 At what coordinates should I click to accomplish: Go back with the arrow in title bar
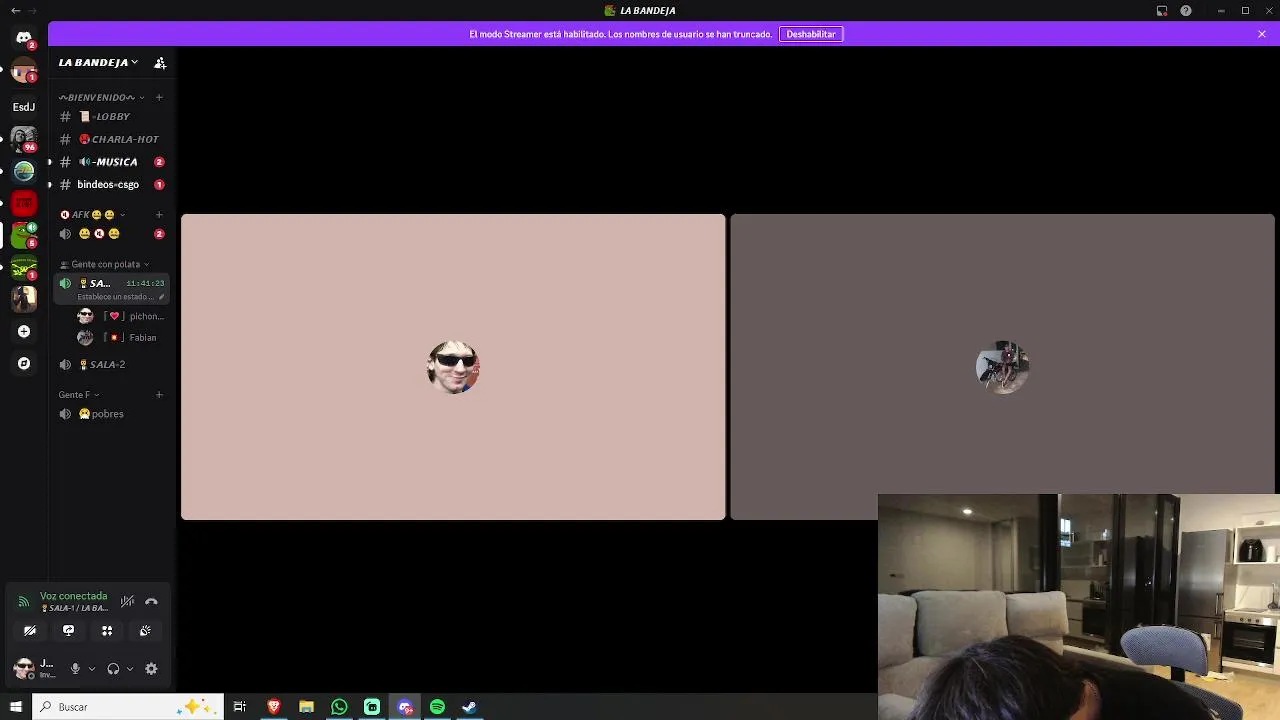pyautogui.click(x=15, y=11)
